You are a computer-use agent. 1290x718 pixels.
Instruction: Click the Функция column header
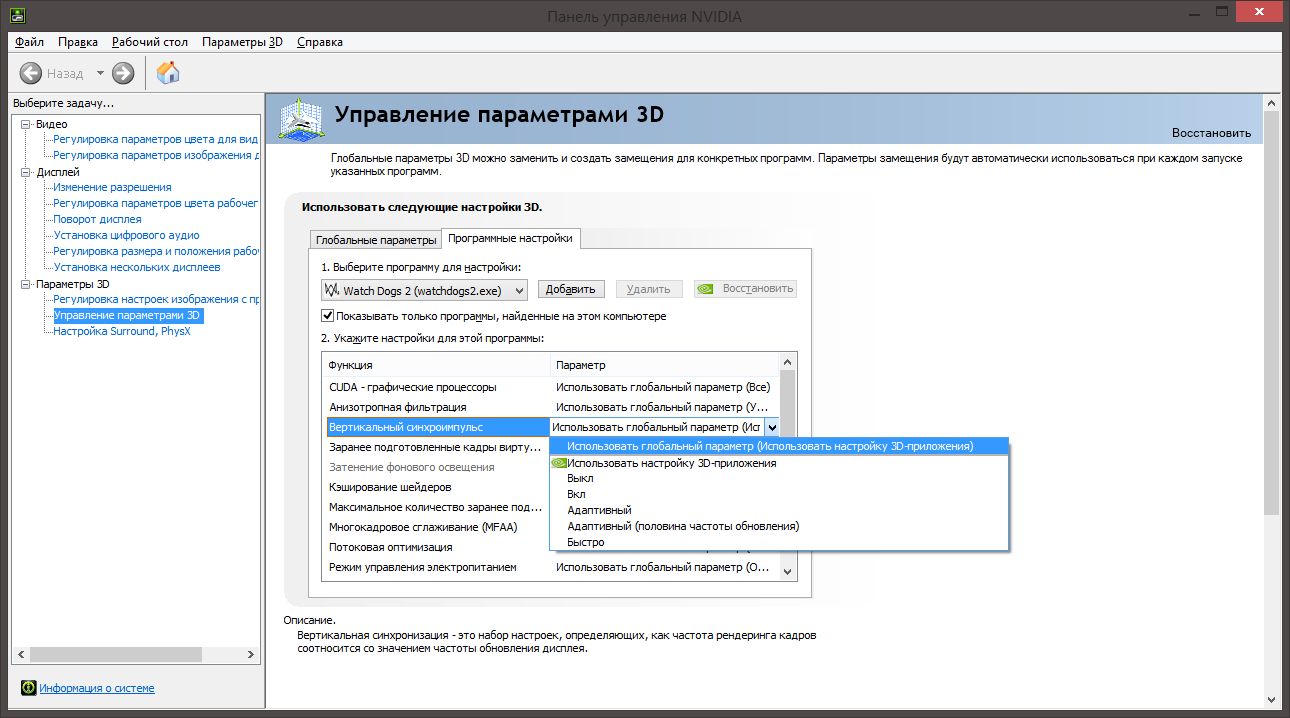(437, 365)
